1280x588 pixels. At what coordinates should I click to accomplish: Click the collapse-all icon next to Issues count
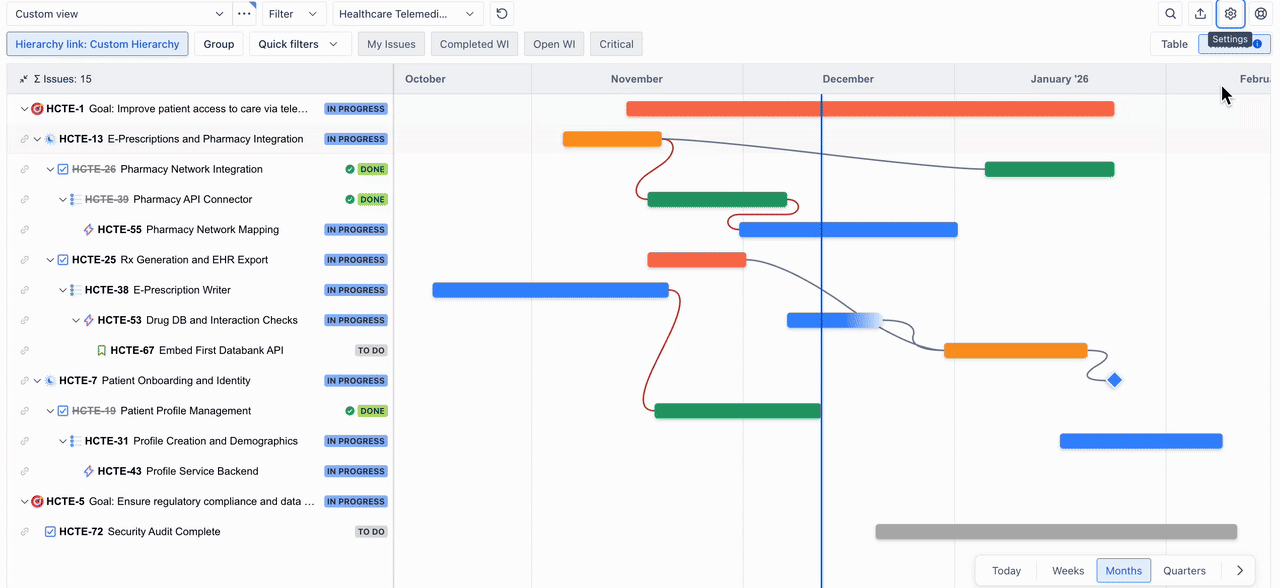pos(22,78)
